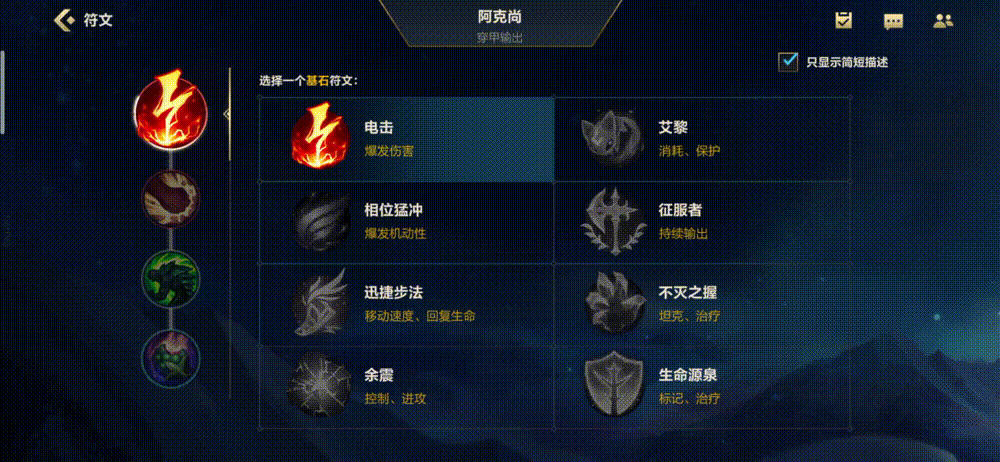Select the 征服者 rune icon
1000x462 pixels.
613,221
